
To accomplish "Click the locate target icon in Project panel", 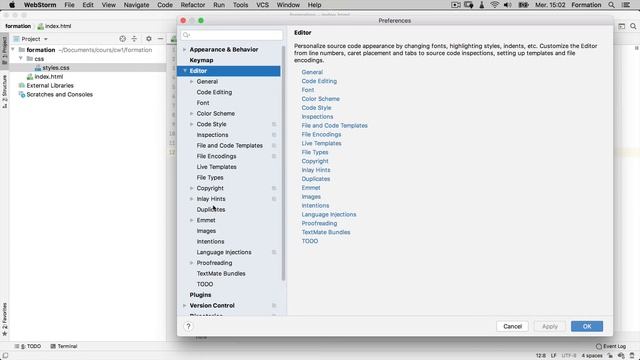I will [x=122, y=39].
